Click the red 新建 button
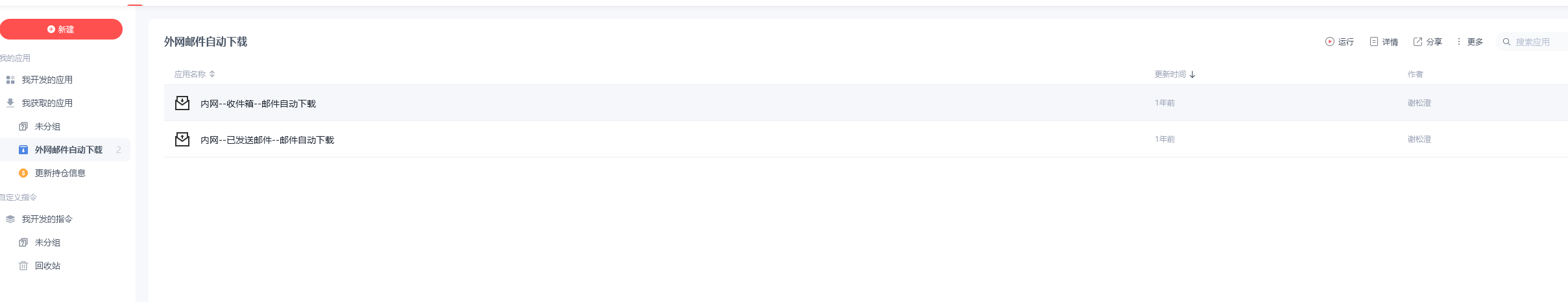 (61, 29)
